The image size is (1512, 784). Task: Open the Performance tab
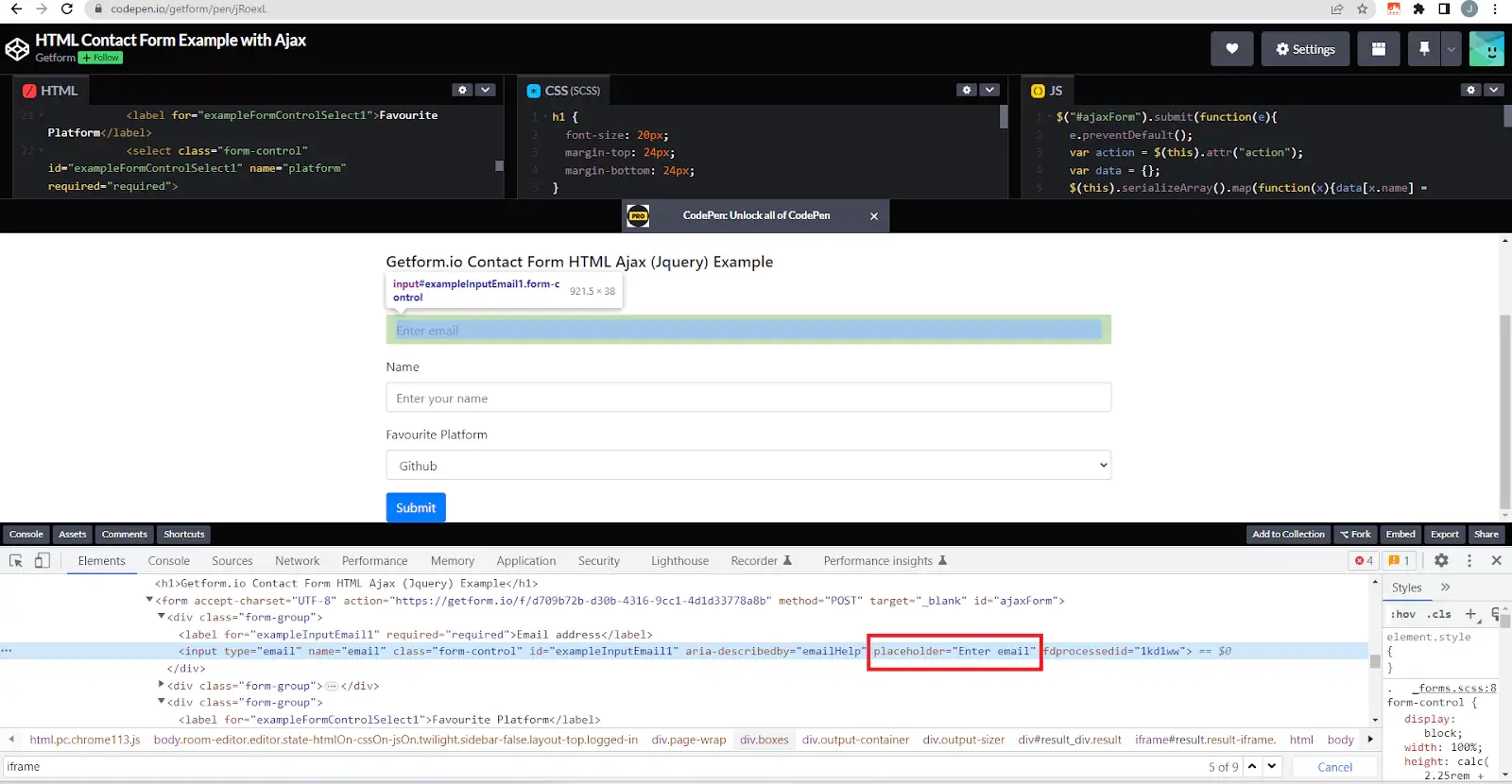(x=375, y=561)
